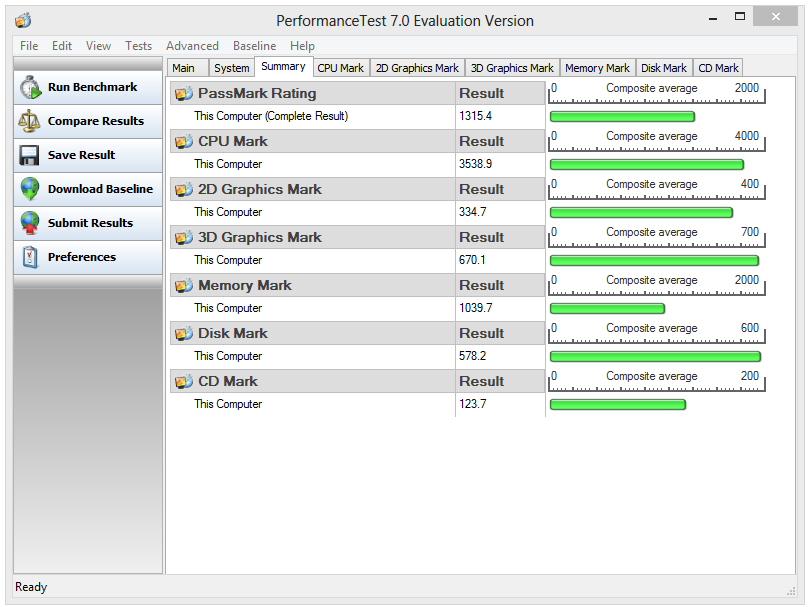
Task: Select the Summary tab
Action: pyautogui.click(x=283, y=66)
